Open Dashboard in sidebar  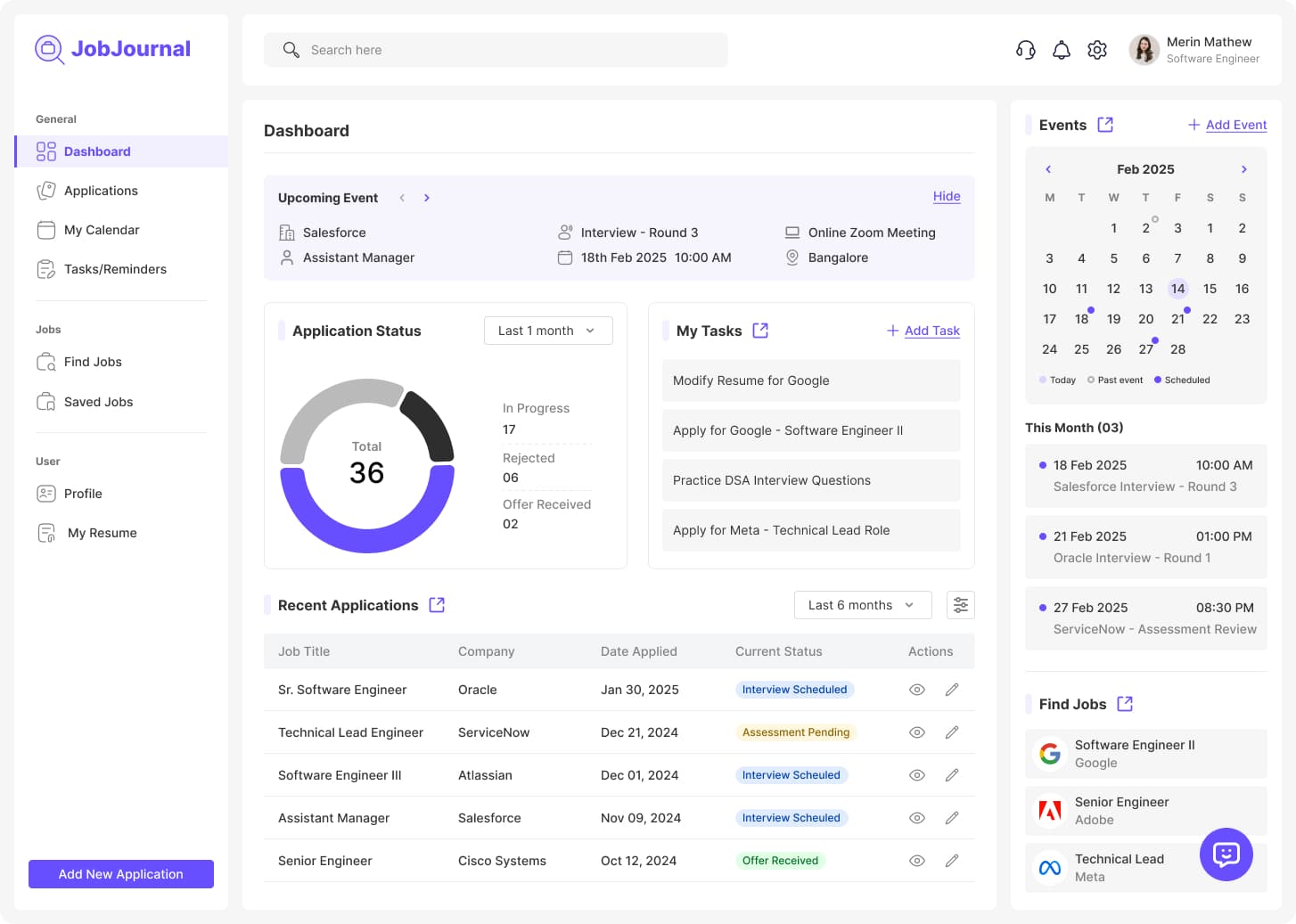121,151
